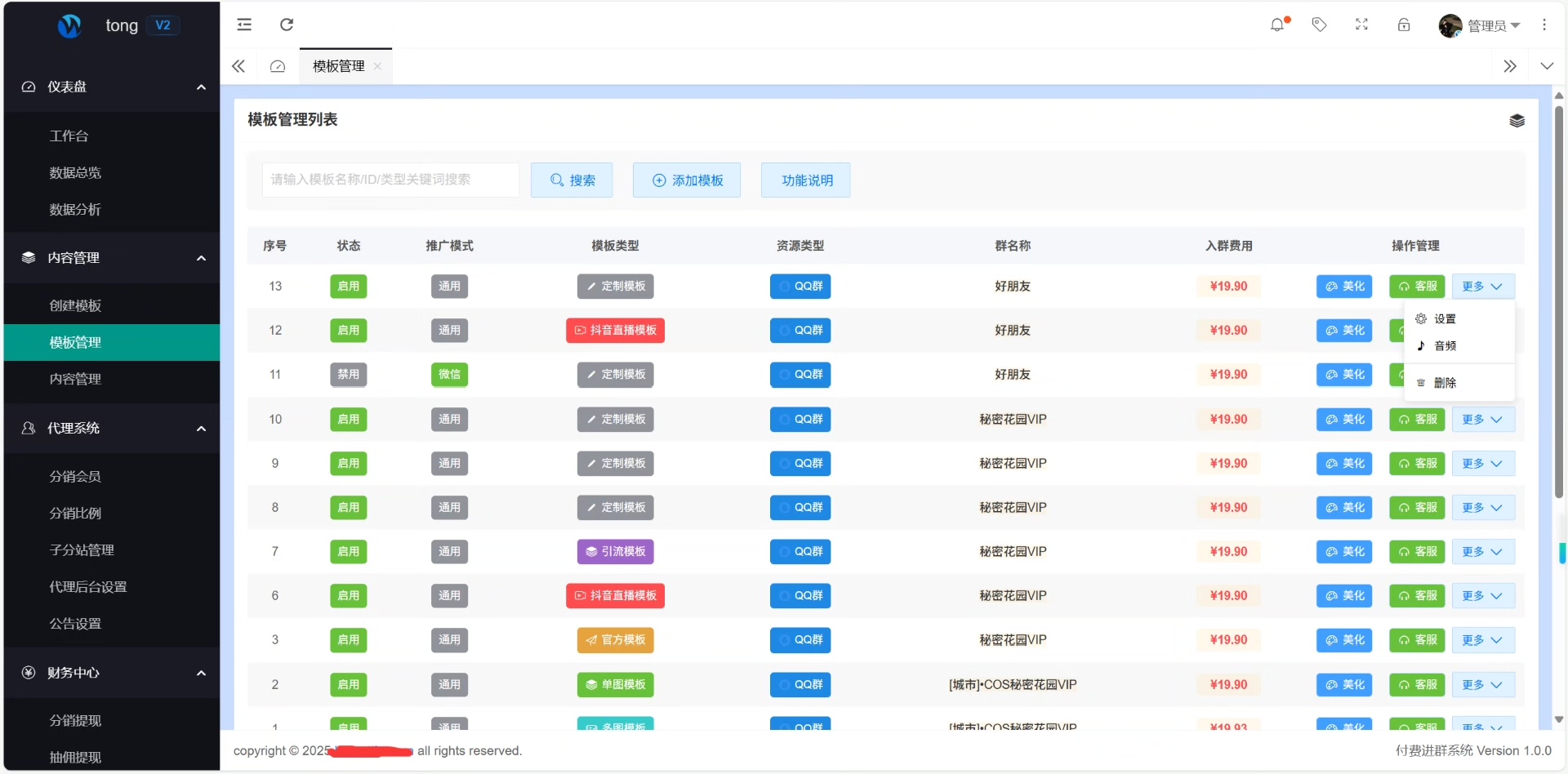Toggle 禁用 status for row 11
The width and height of the screenshot is (1568, 774).
tap(349, 375)
